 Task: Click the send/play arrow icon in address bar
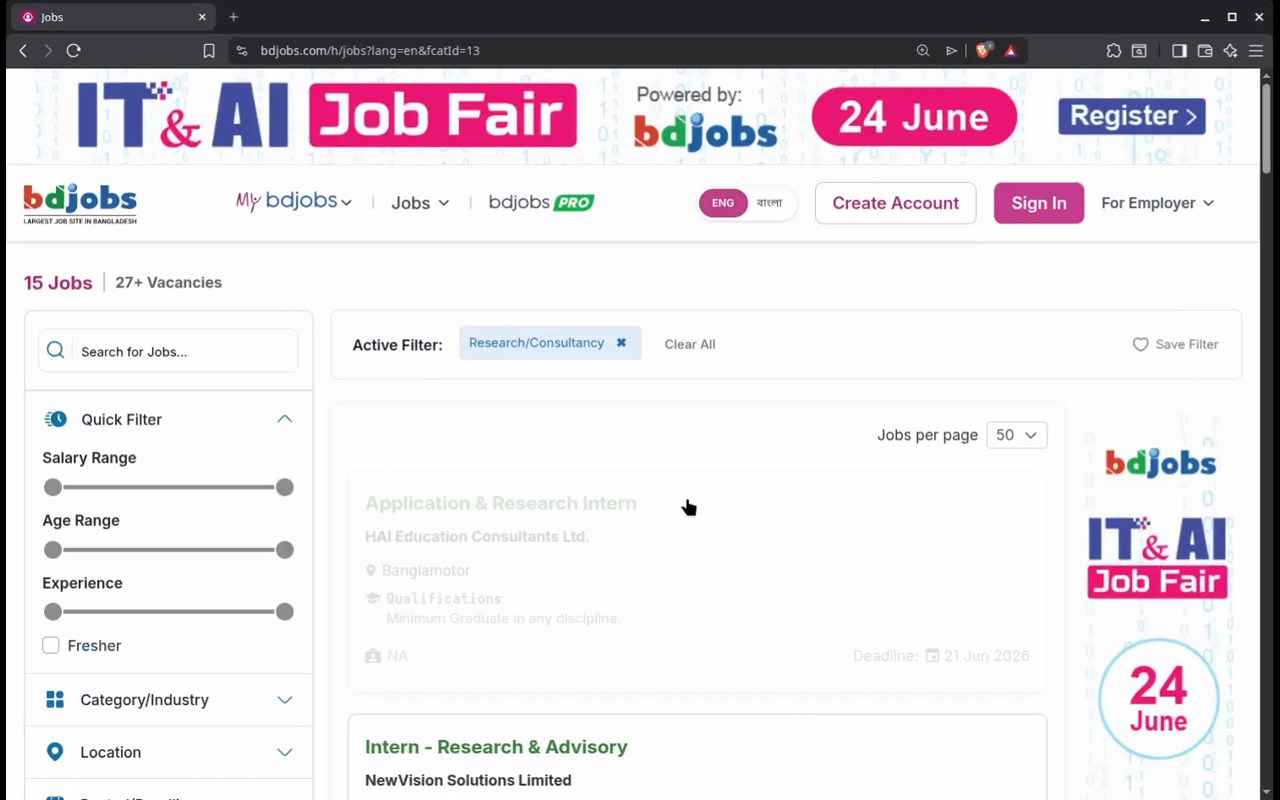(951, 50)
